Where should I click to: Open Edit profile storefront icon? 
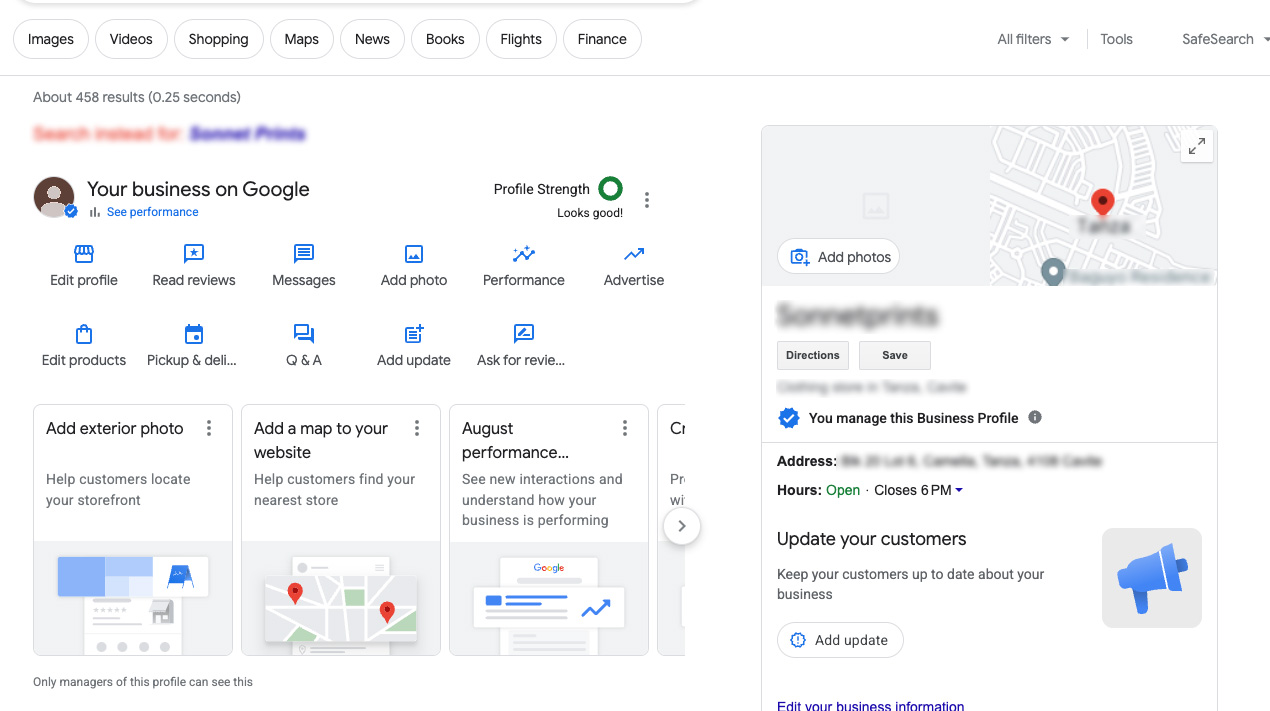84,254
